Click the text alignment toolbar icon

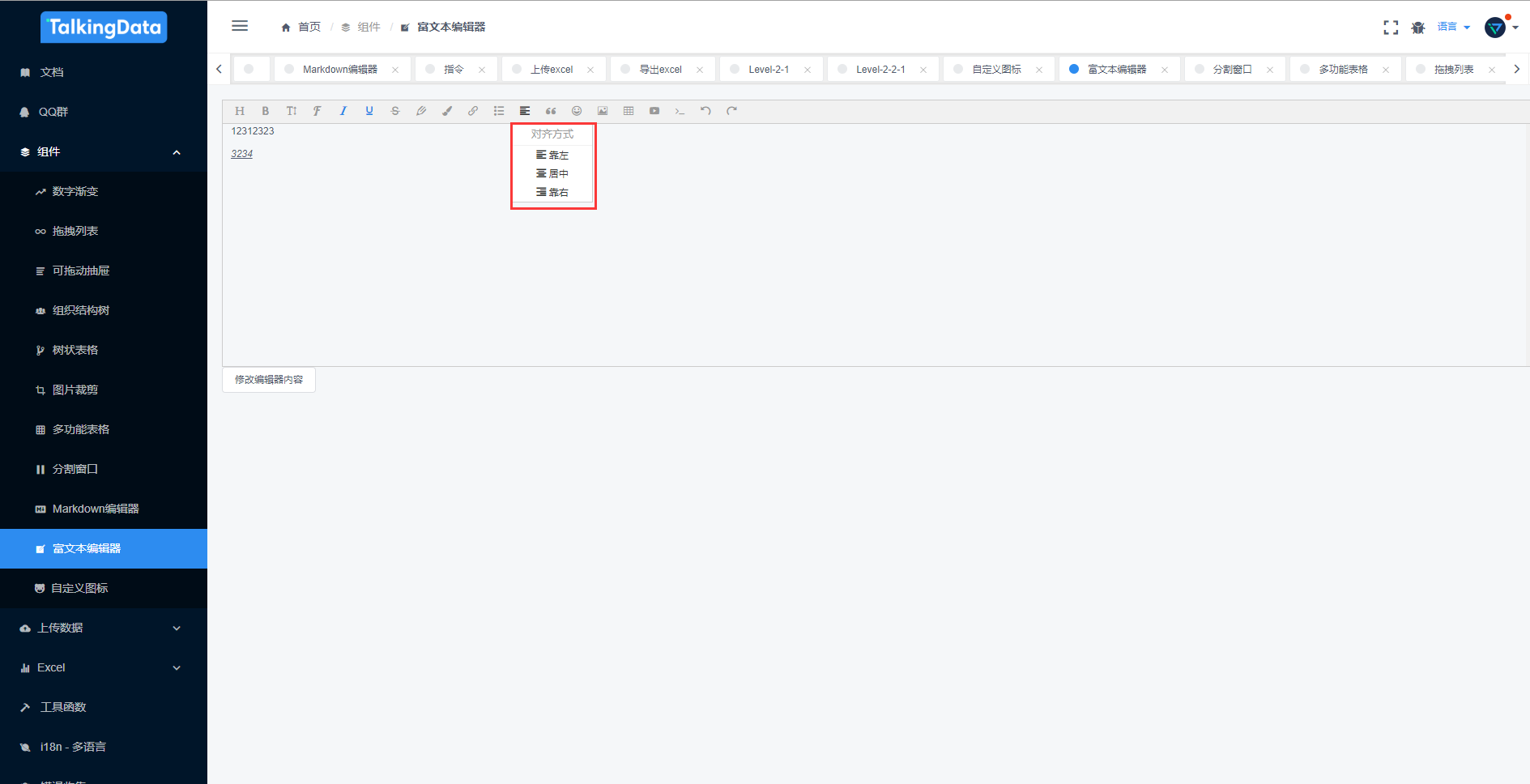point(525,111)
